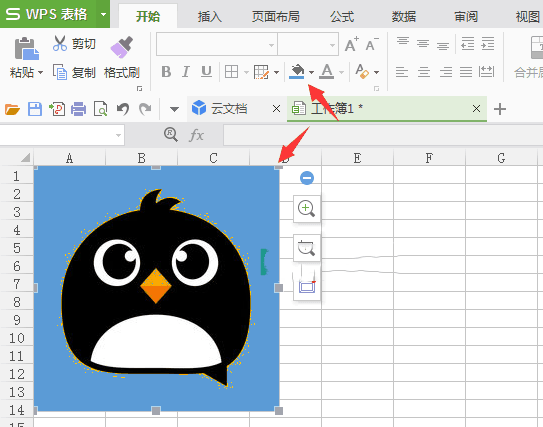Close the 工作簿1 tab
Image resolution: width=543 pixels, height=427 pixels.
[x=477, y=109]
